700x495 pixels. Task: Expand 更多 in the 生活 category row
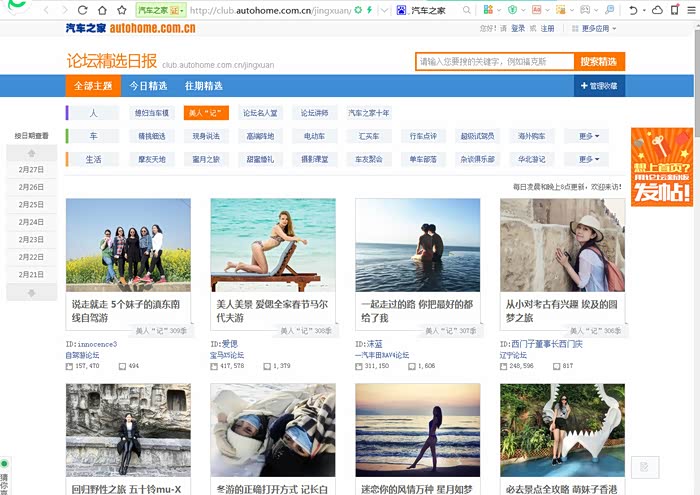588,159
